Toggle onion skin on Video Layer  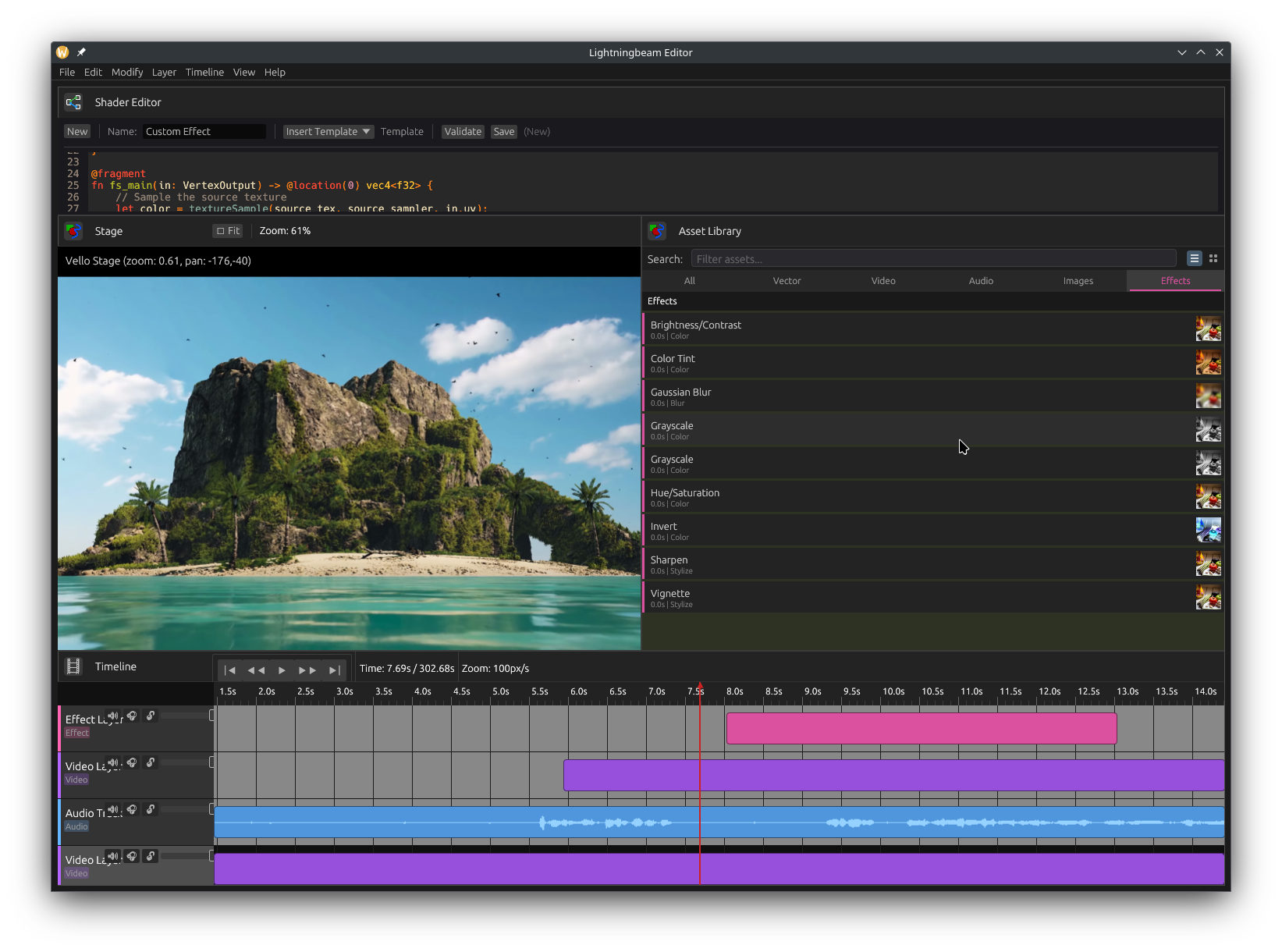(132, 762)
